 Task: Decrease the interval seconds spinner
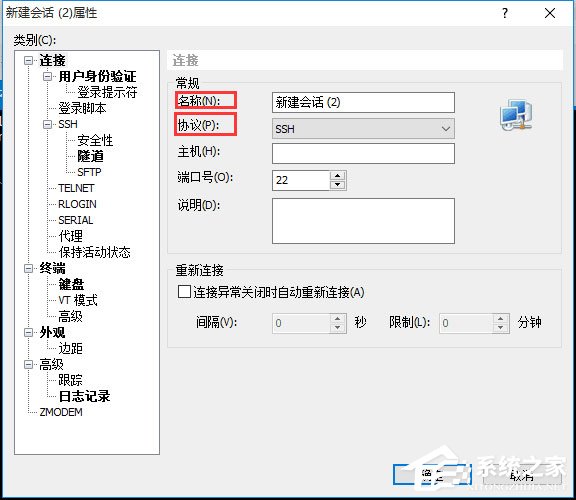[x=338, y=328]
